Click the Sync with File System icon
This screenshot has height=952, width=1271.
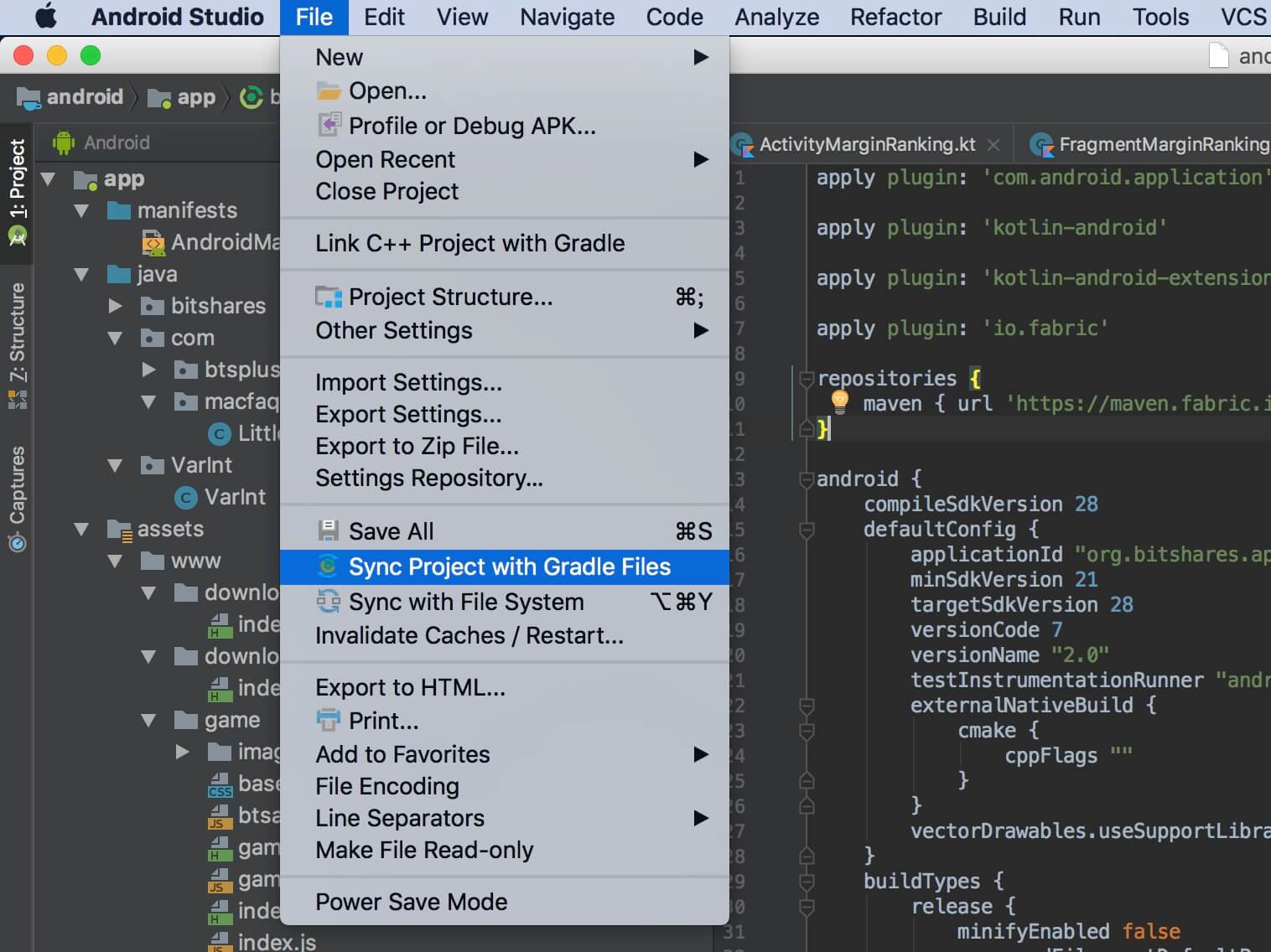328,601
